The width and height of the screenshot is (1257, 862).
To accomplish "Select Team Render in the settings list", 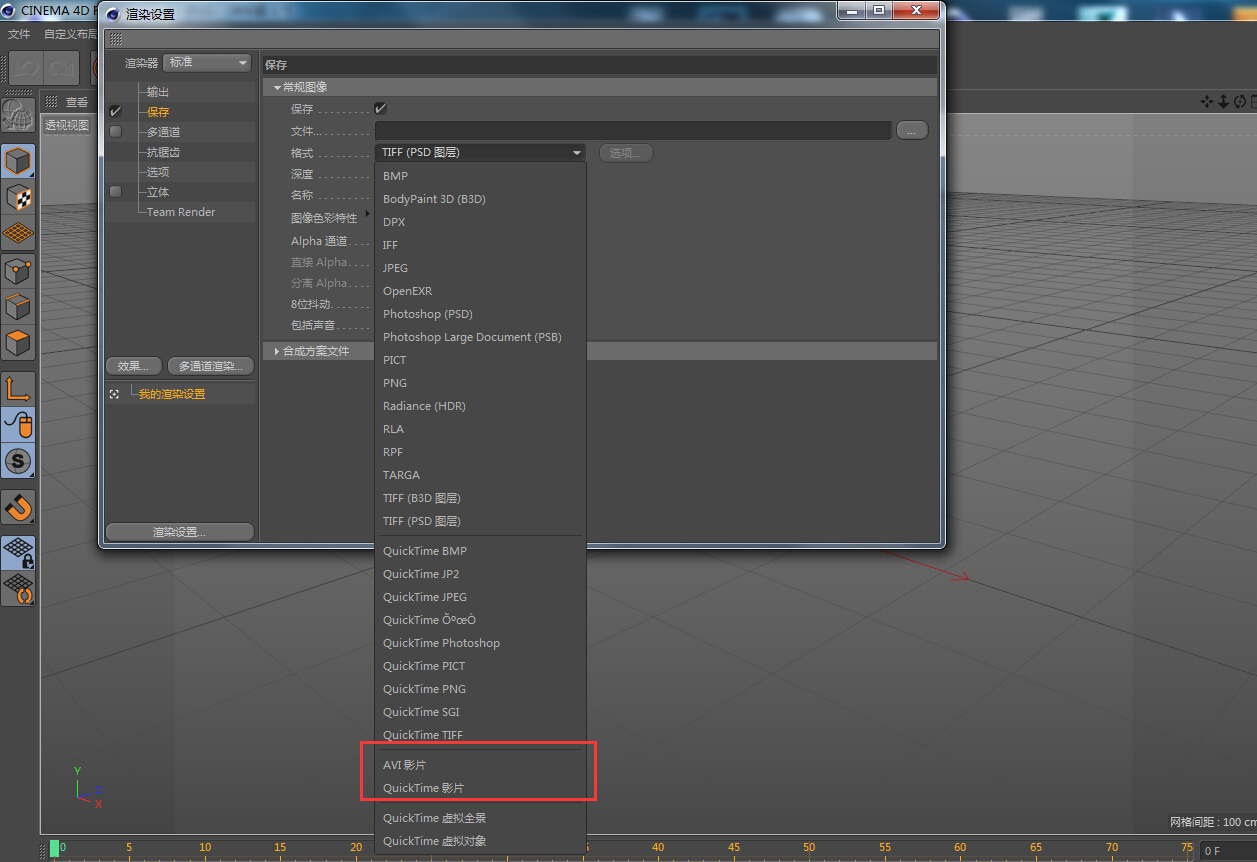I will coord(181,212).
